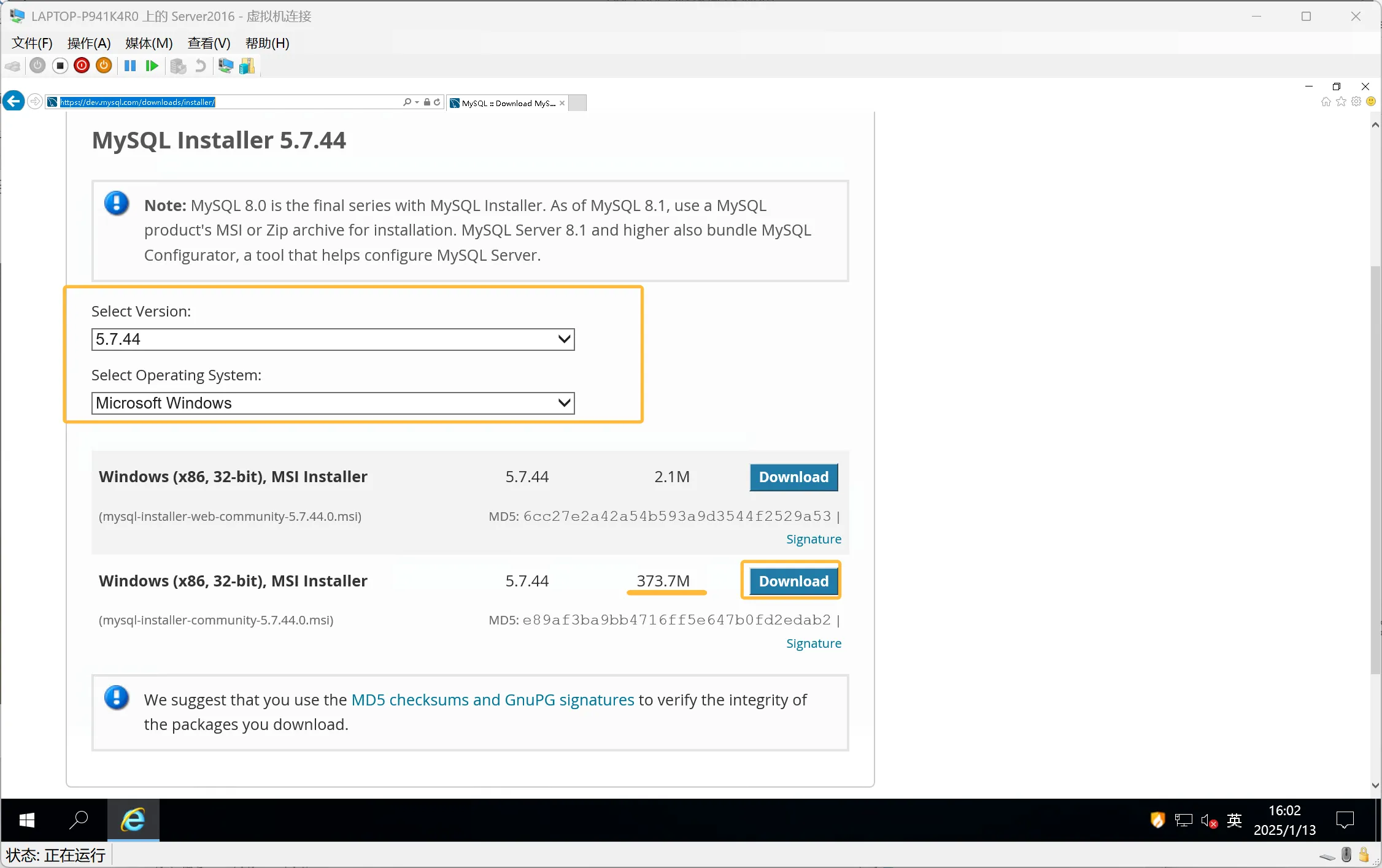Click the Ctrl+Alt+Del toolbar icon
This screenshot has height=868, width=1382.
(x=12, y=66)
